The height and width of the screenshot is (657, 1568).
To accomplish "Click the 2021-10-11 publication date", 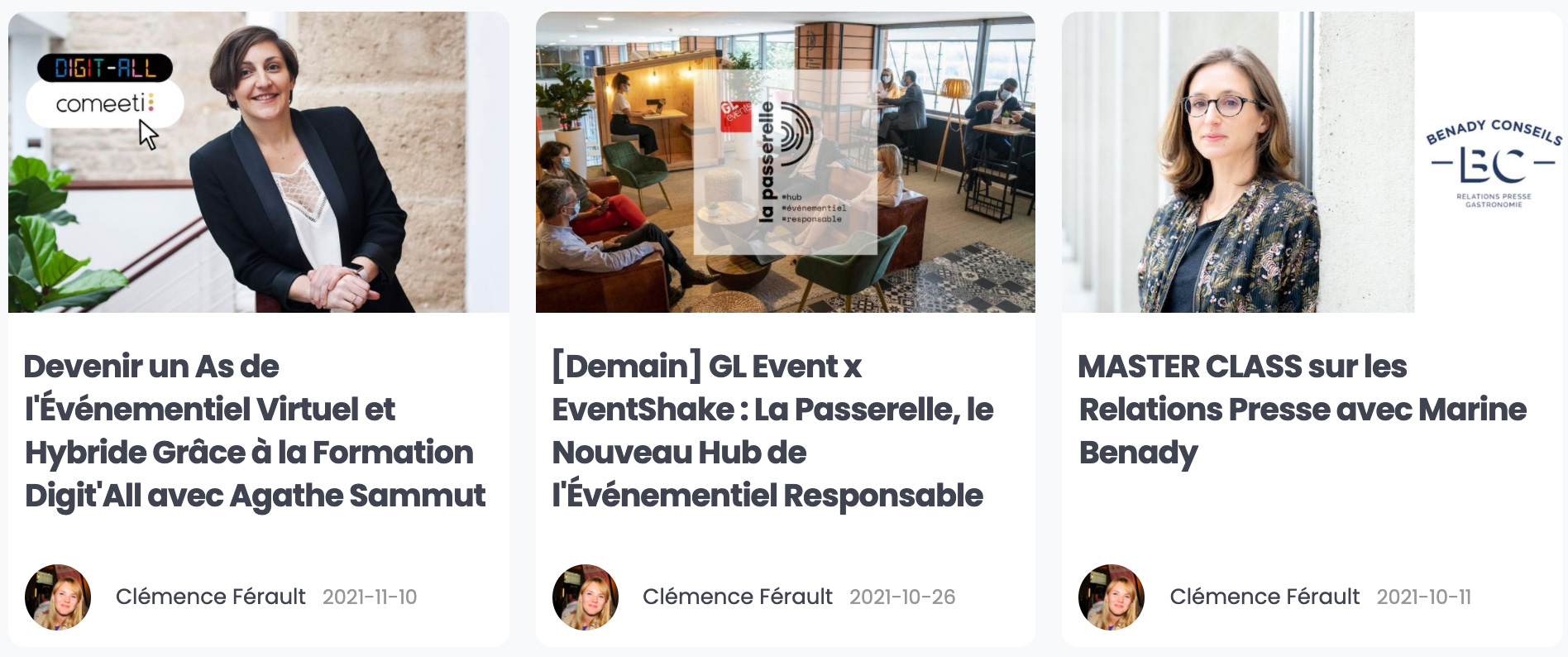I will pos(1424,597).
